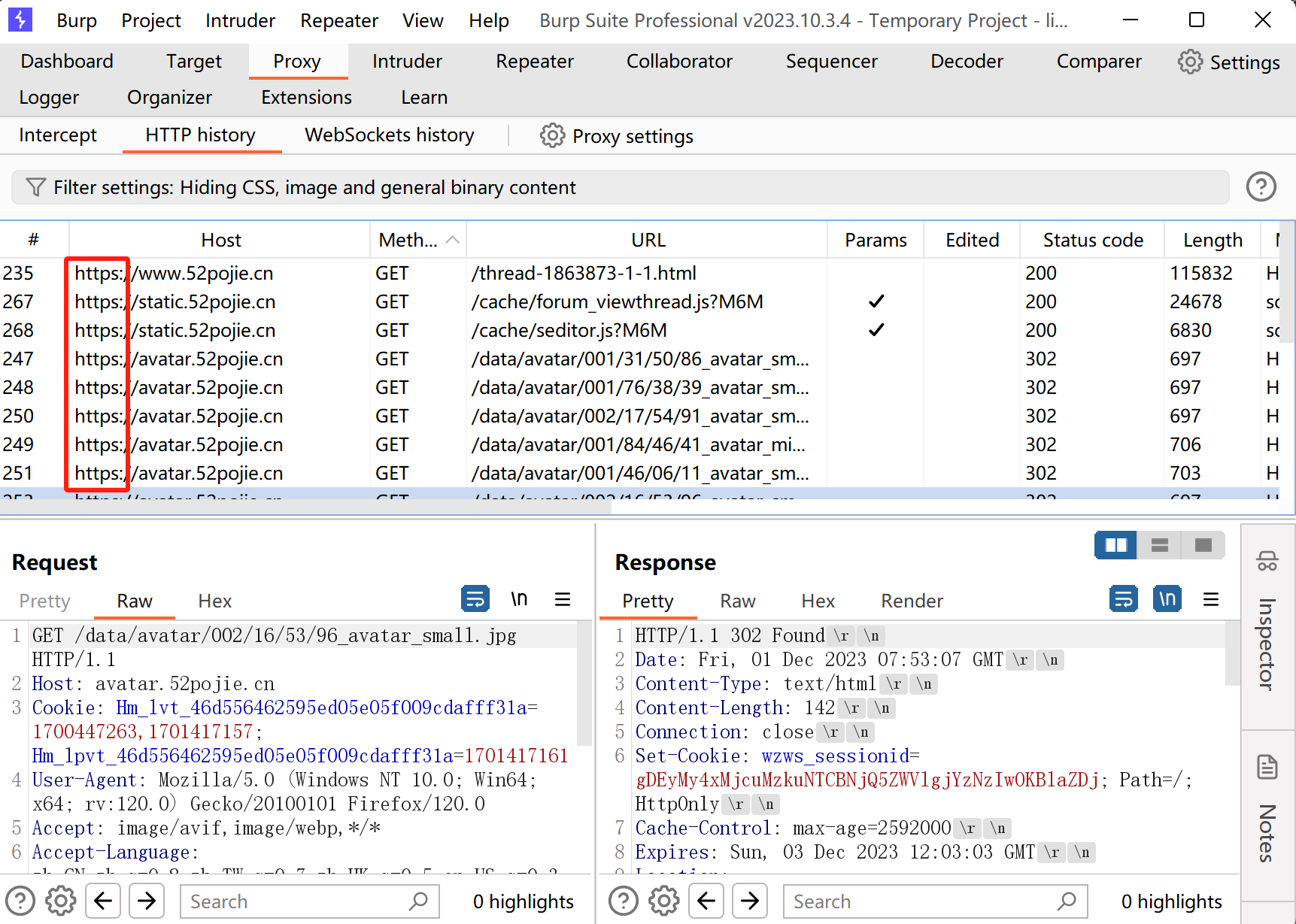
Task: Switch to the Extensions tab
Action: point(306,97)
